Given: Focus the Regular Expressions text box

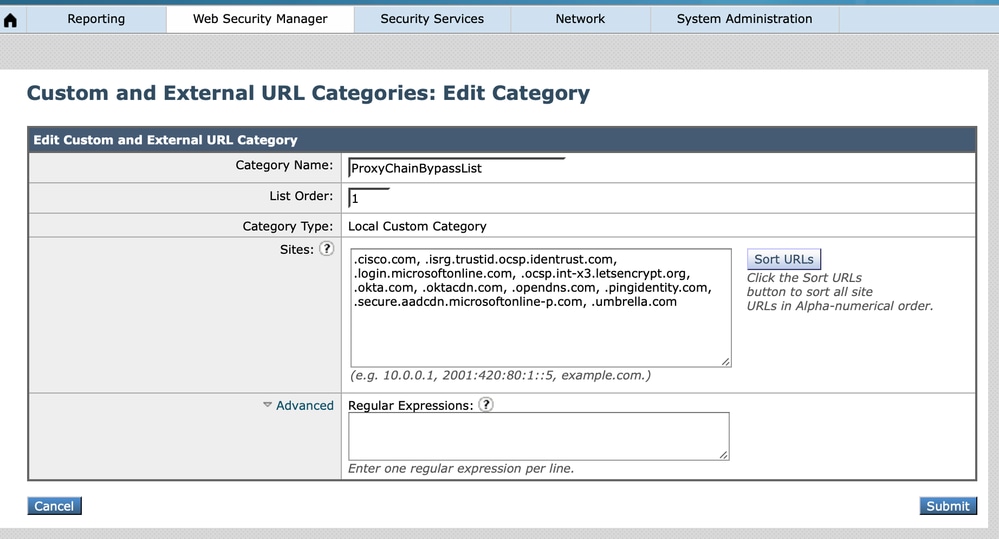Looking at the screenshot, I should pyautogui.click(x=538, y=436).
